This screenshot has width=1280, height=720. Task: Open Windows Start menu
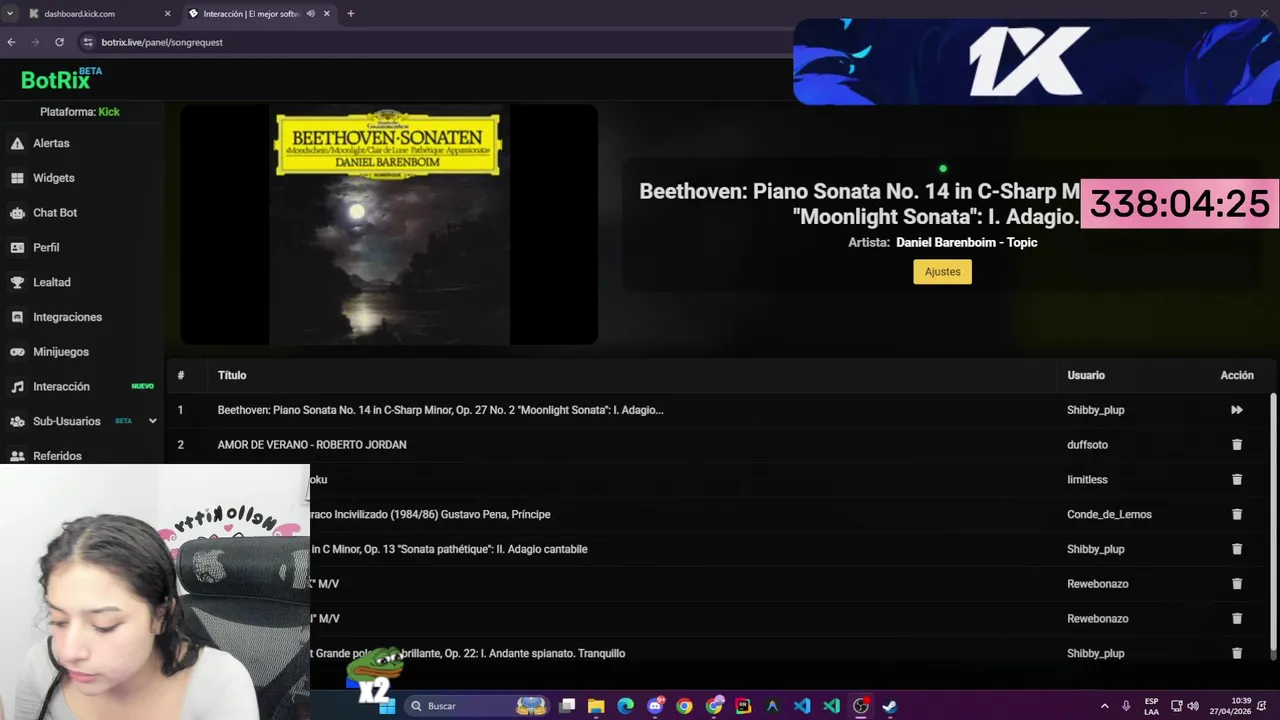387,706
